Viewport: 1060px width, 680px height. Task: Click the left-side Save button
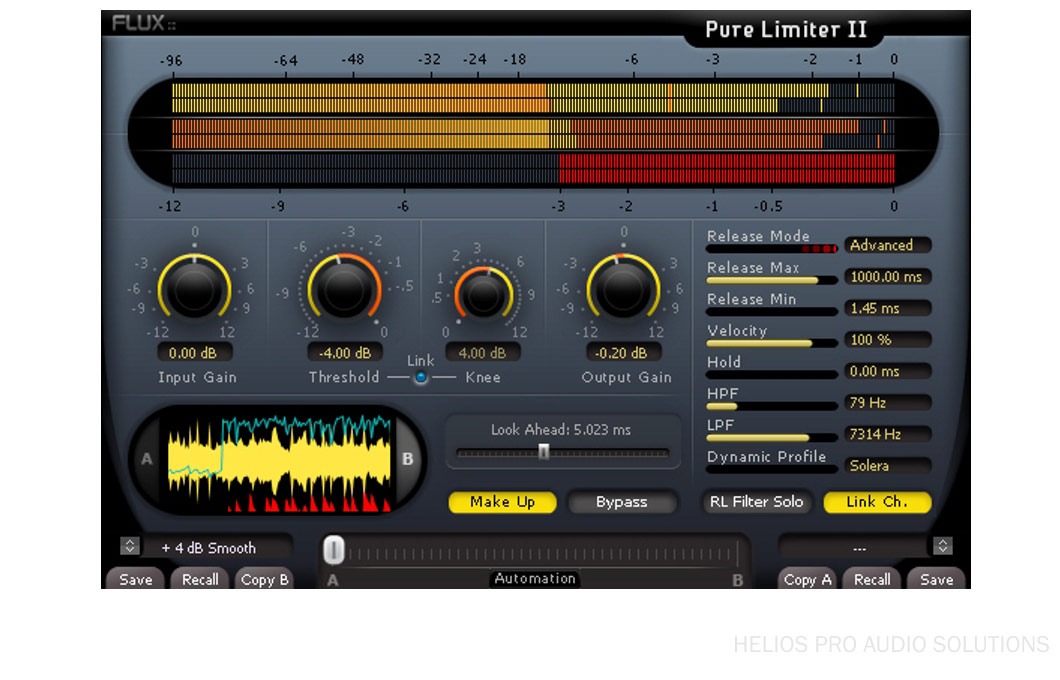136,580
